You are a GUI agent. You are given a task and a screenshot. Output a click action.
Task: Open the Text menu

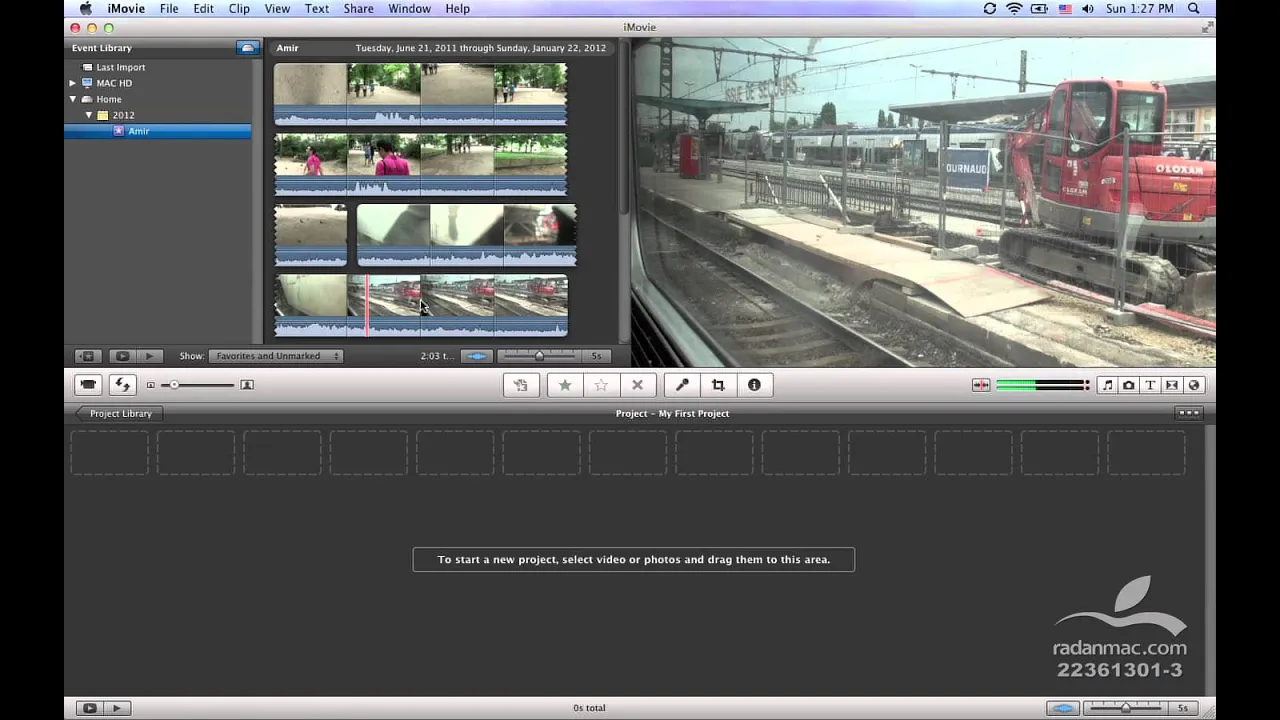pyautogui.click(x=317, y=9)
